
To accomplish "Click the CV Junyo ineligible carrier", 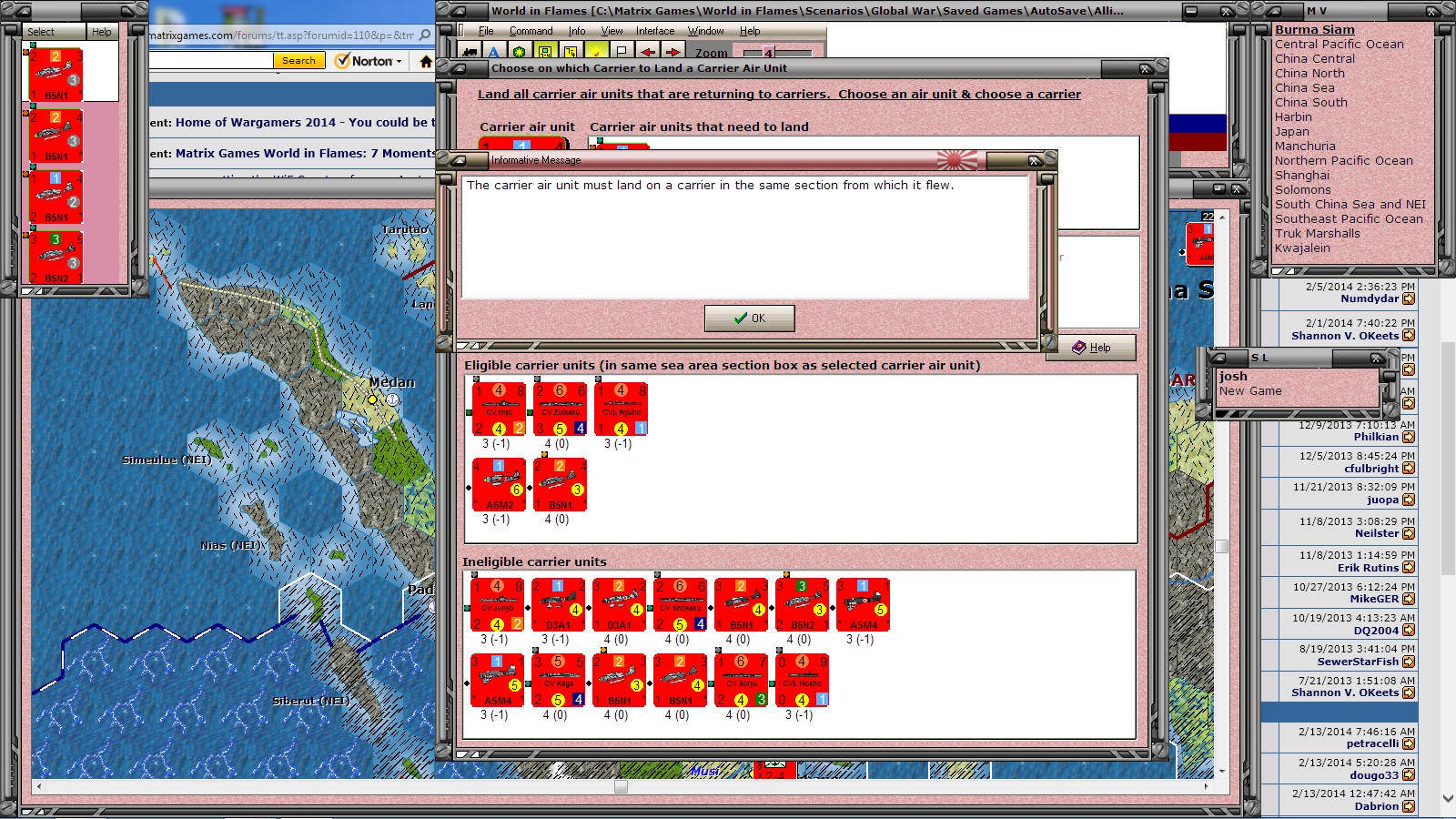I will pos(497,605).
